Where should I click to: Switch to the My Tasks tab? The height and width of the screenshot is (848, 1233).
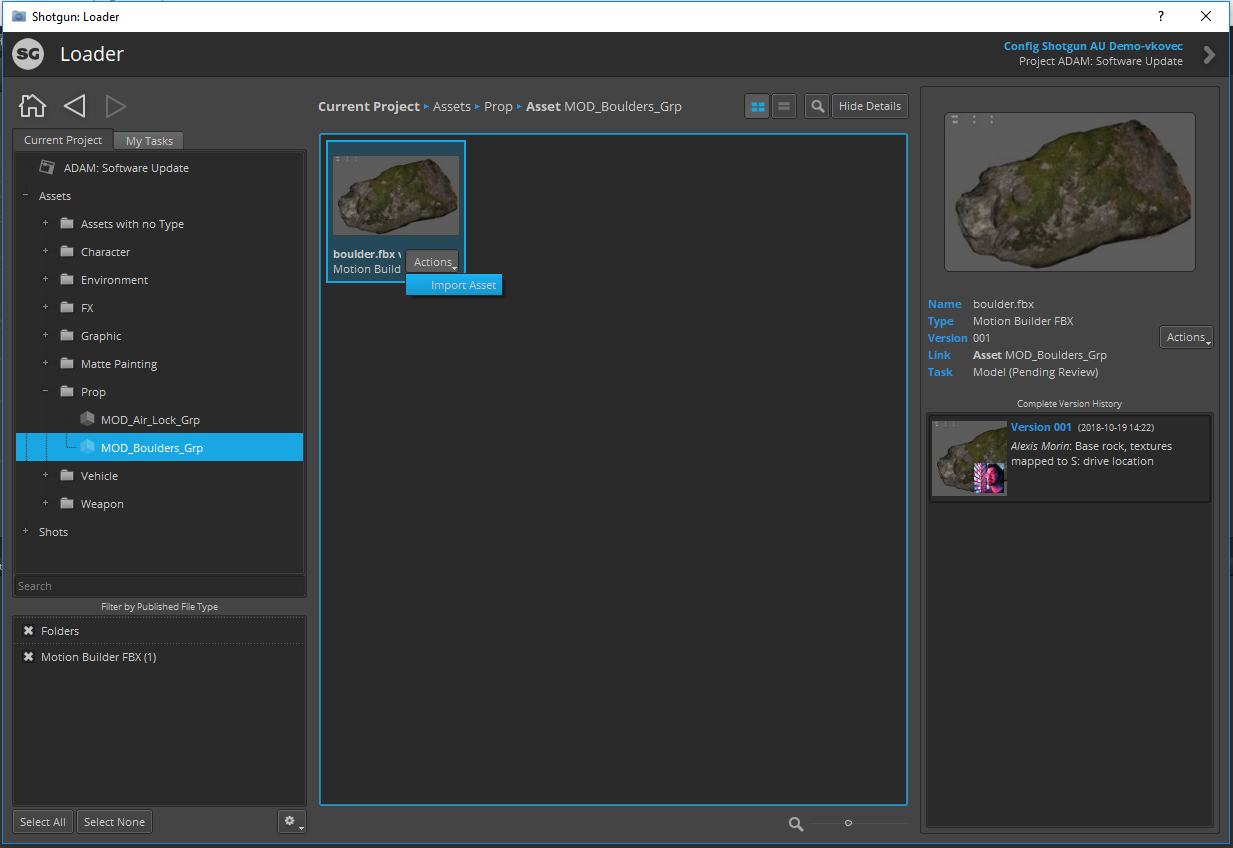click(x=148, y=140)
